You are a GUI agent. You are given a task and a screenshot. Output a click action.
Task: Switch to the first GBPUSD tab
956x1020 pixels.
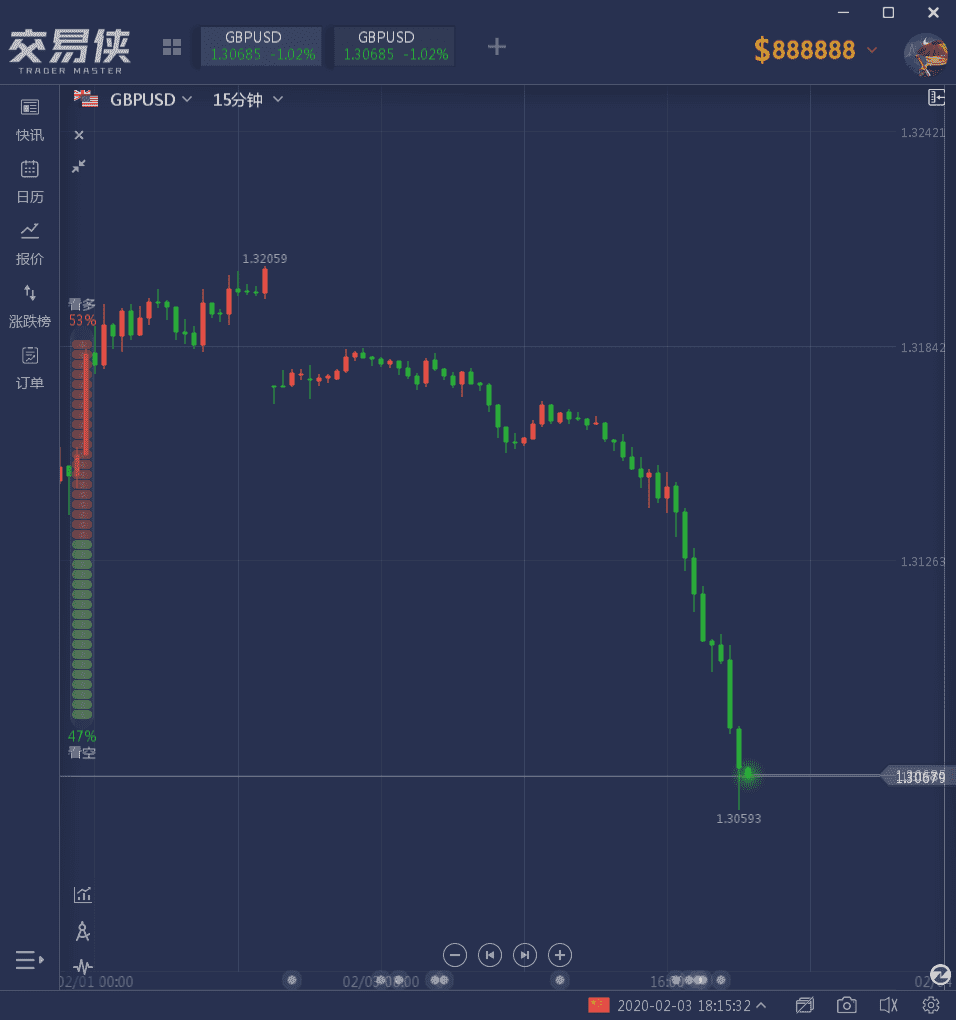pos(262,46)
